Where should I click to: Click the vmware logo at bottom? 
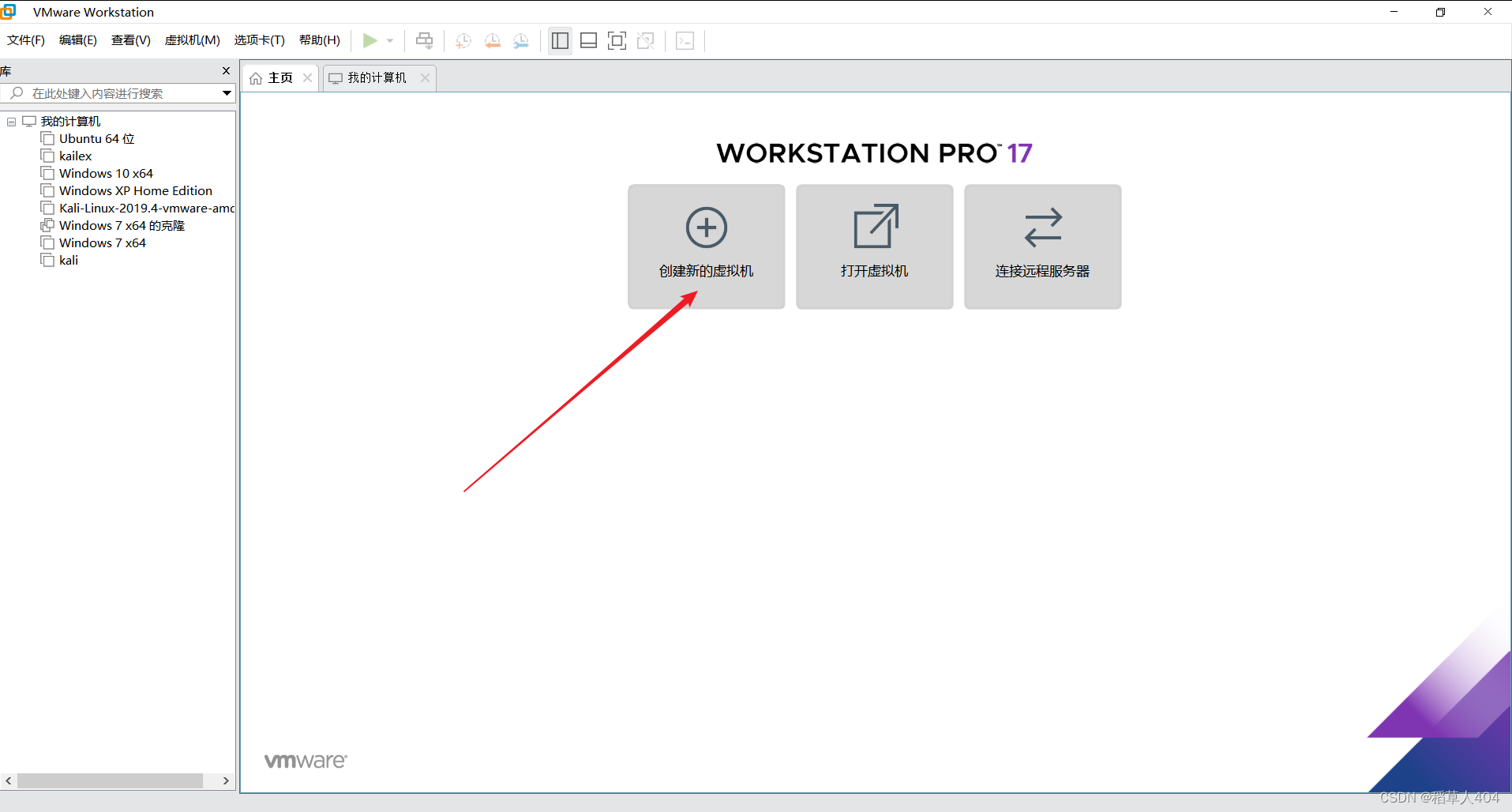(x=306, y=761)
